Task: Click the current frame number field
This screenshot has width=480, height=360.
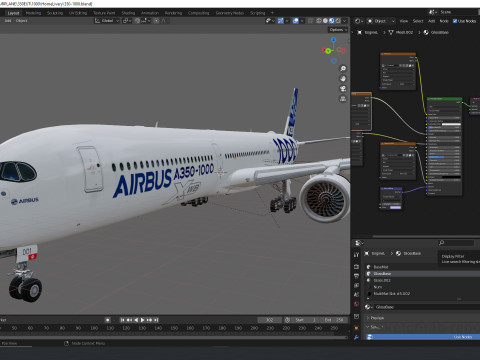Action: pyautogui.click(x=269, y=320)
